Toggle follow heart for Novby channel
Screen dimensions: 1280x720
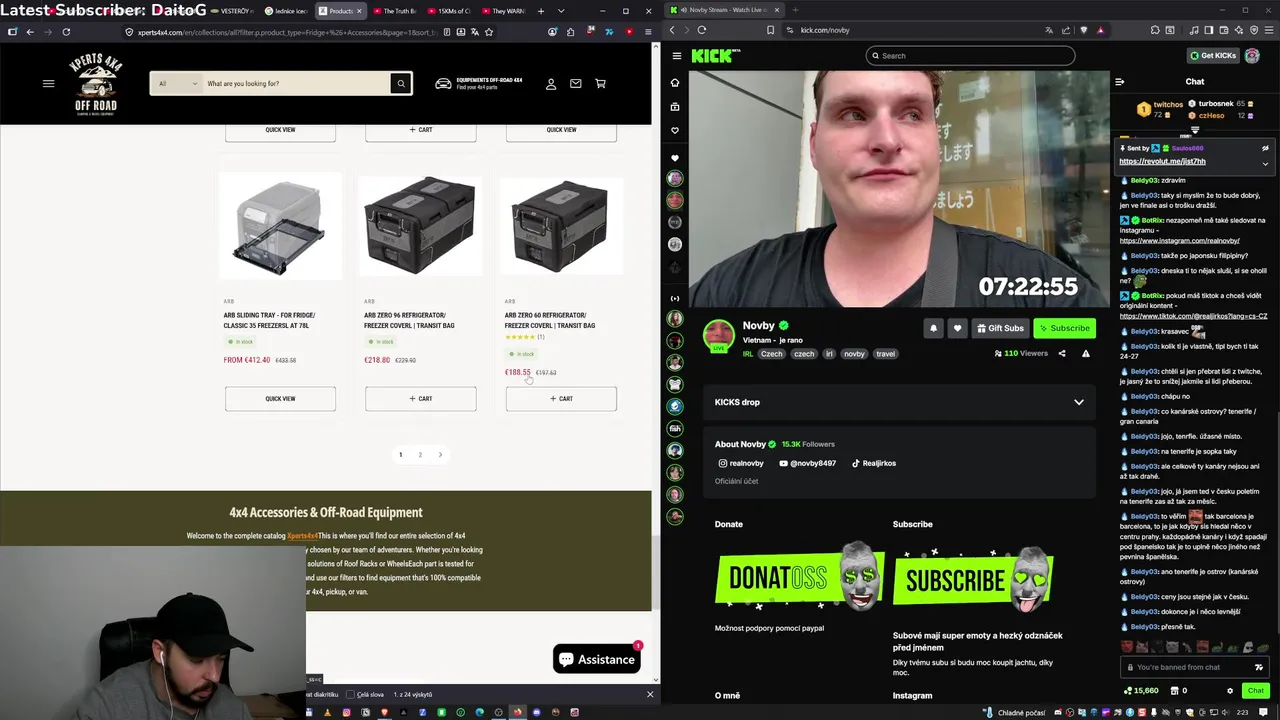click(x=957, y=328)
